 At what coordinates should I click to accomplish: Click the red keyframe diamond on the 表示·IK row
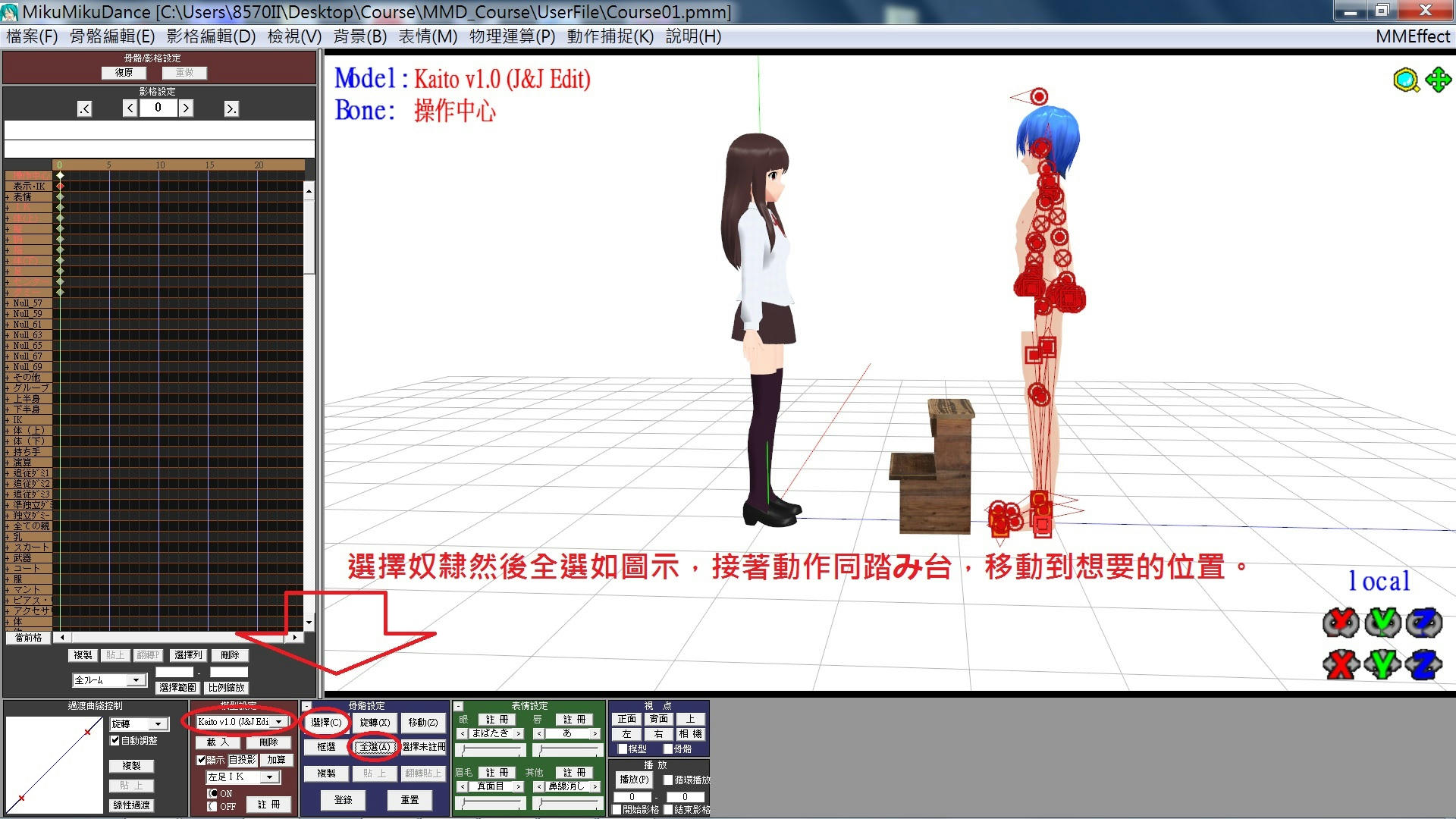pyautogui.click(x=60, y=186)
